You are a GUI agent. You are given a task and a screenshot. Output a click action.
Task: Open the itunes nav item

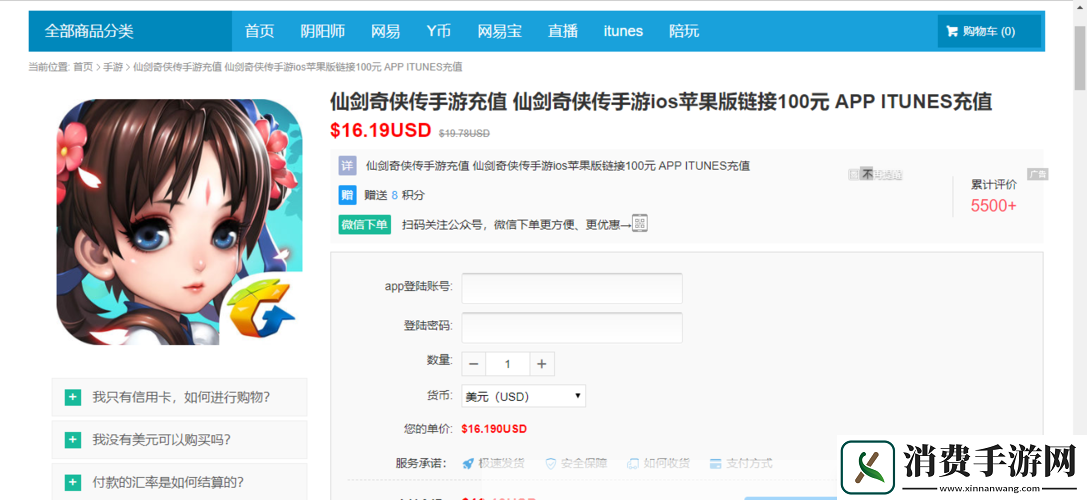click(x=623, y=31)
